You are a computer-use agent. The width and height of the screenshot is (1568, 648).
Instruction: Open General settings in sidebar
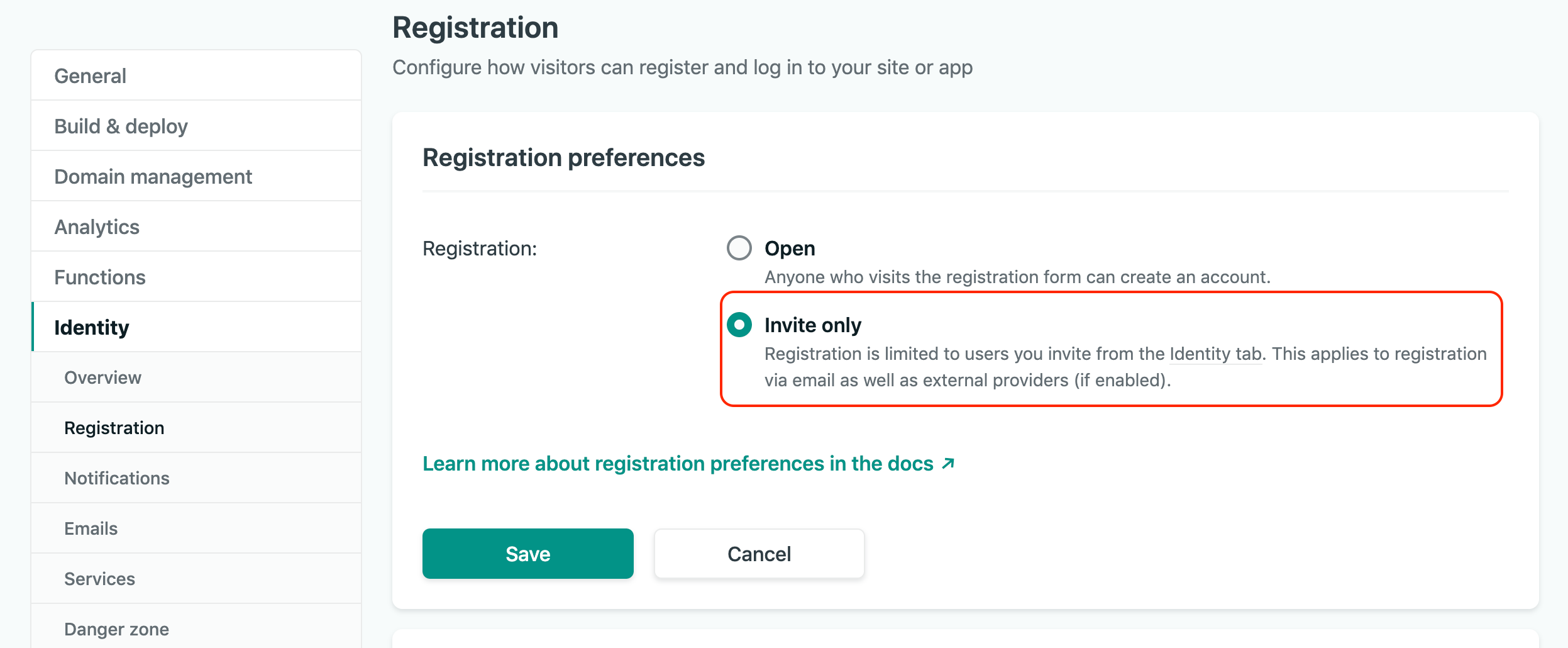[x=90, y=75]
